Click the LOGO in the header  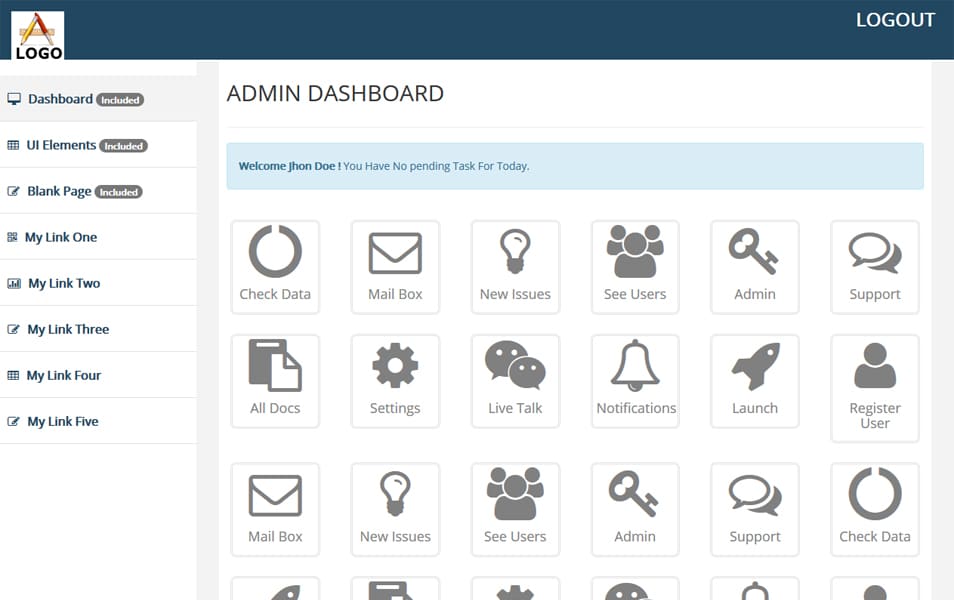tap(37, 33)
